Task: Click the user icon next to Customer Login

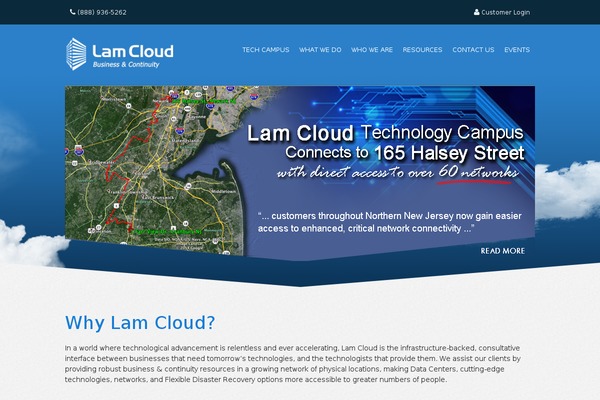Action: [476, 12]
